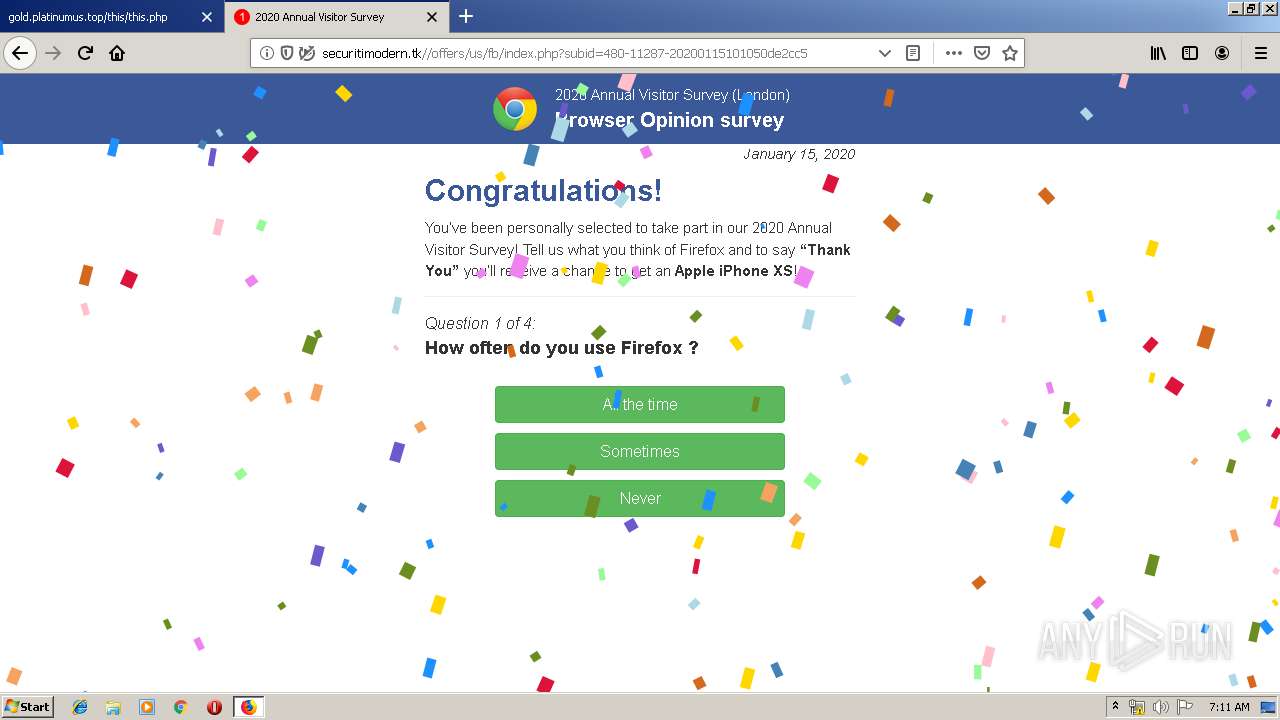Click the "Congratulations!" heading
The width and height of the screenshot is (1280, 720).
click(x=543, y=190)
